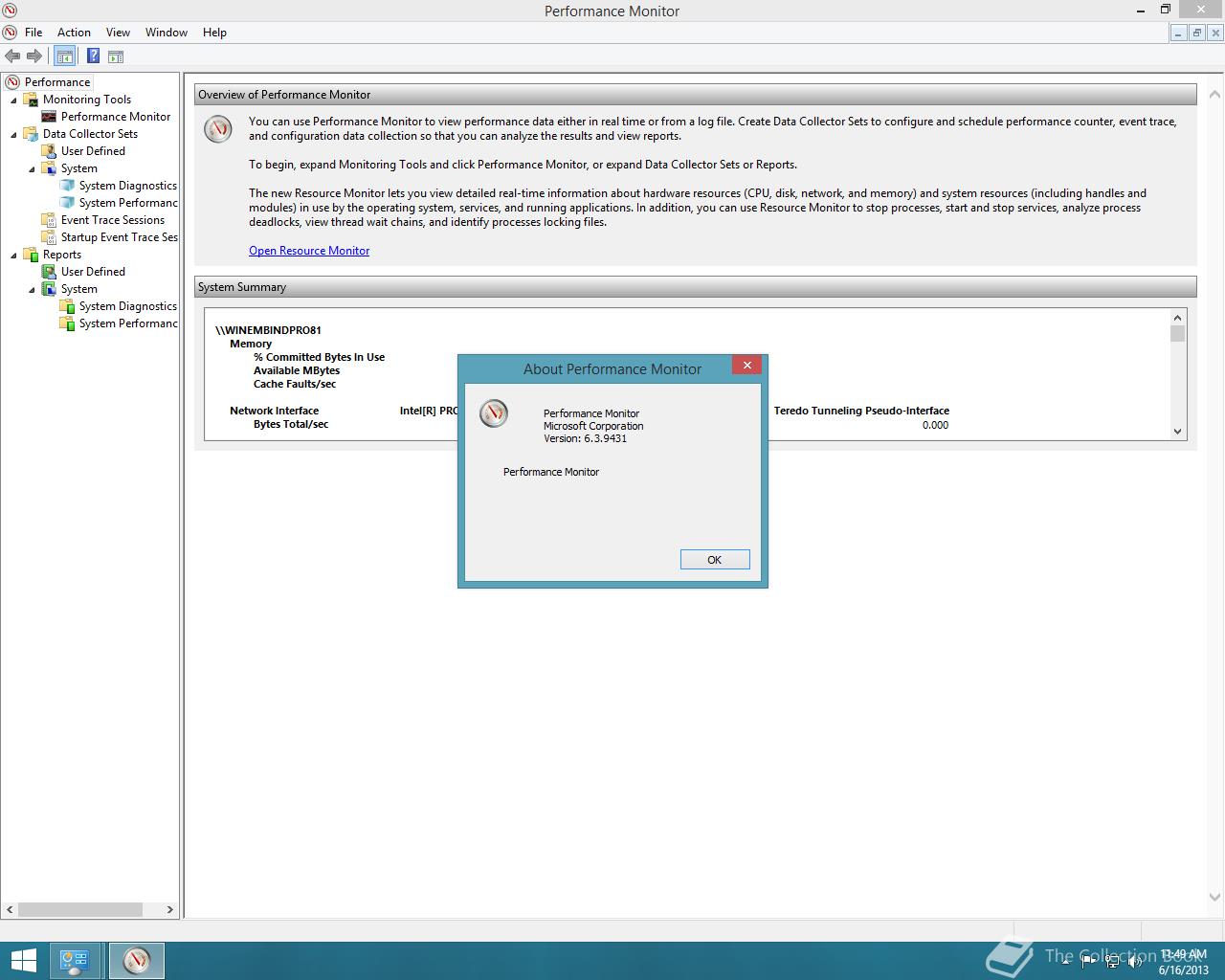Click "Teredo Tunneling Pseudo-Interface" column text

tap(861, 411)
